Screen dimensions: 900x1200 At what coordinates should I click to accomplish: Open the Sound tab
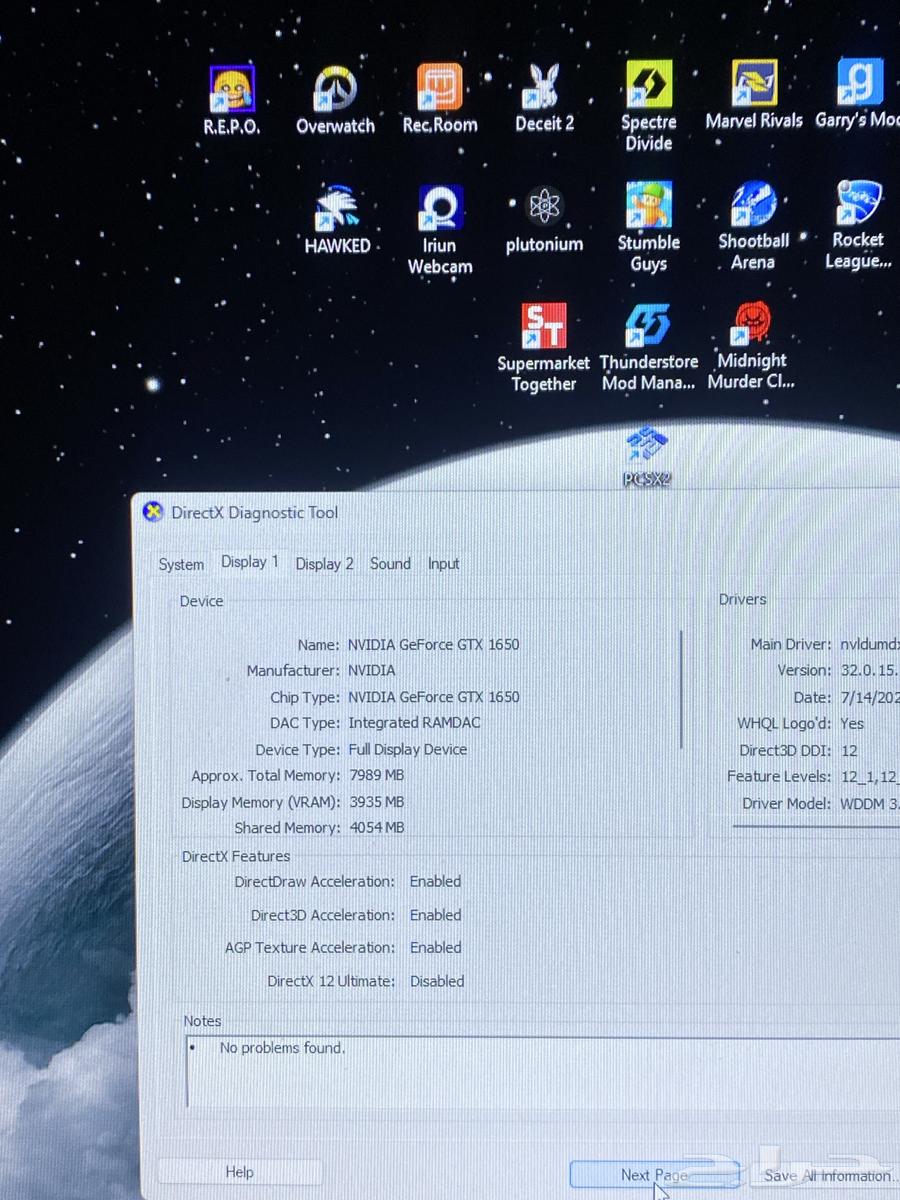[390, 563]
